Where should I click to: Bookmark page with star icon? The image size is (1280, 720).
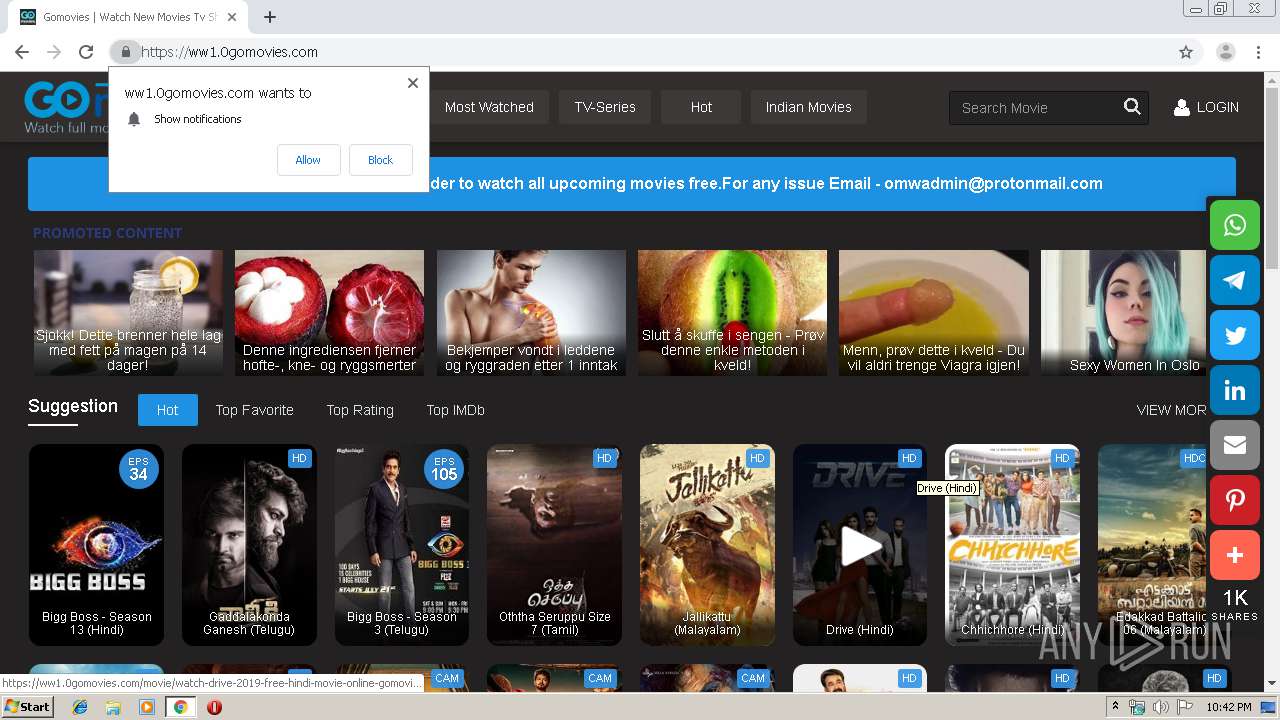1186,52
